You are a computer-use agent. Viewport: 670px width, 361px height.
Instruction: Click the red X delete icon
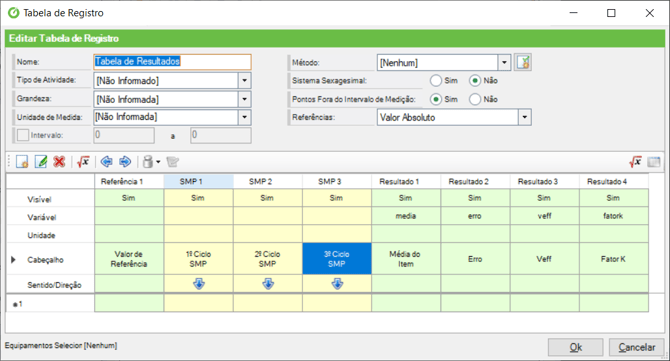tap(59, 162)
